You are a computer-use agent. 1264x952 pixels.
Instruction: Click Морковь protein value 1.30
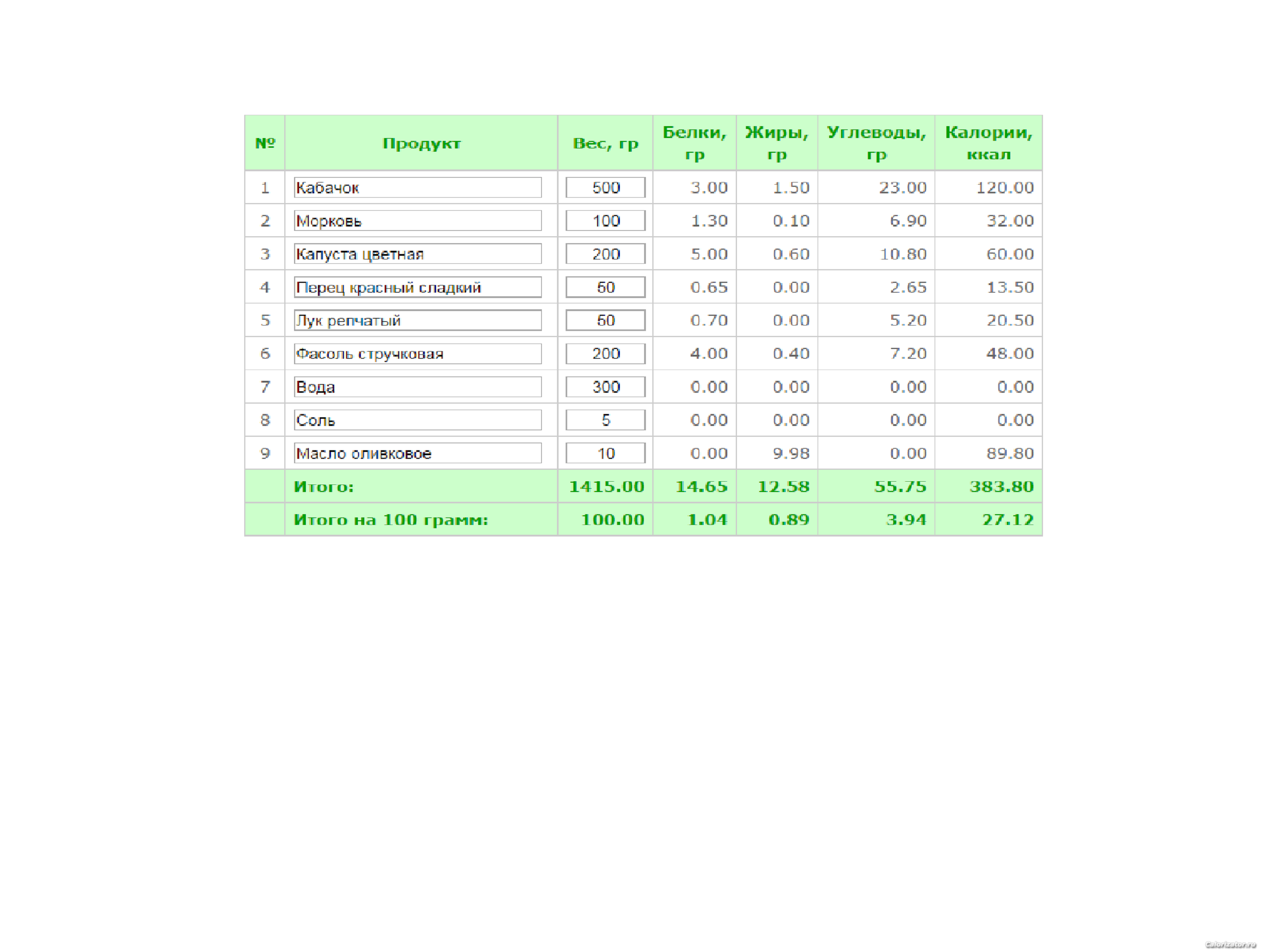coord(709,221)
